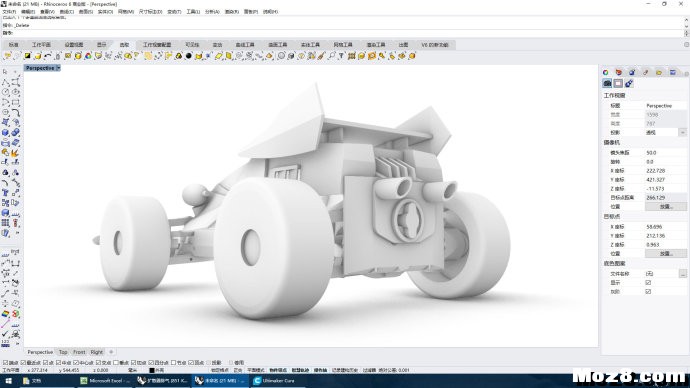This screenshot has height=388, width=690.
Task: Open the yellow folder panel tab icon
Action: coord(659,72)
